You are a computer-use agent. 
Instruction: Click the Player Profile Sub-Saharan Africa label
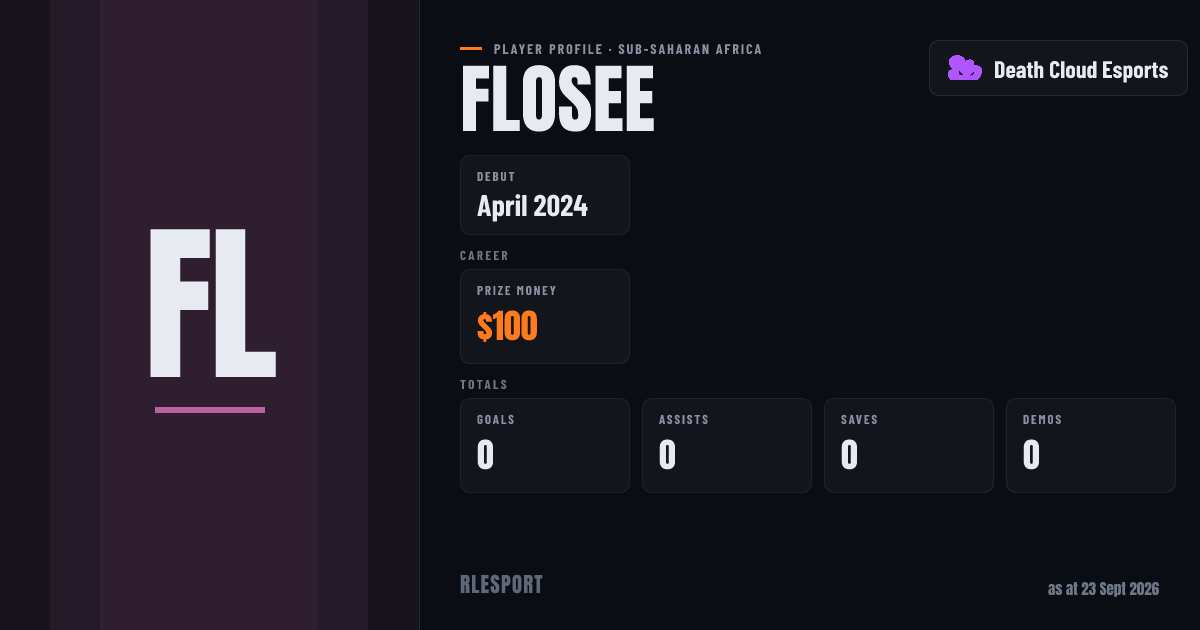pyautogui.click(x=628, y=49)
